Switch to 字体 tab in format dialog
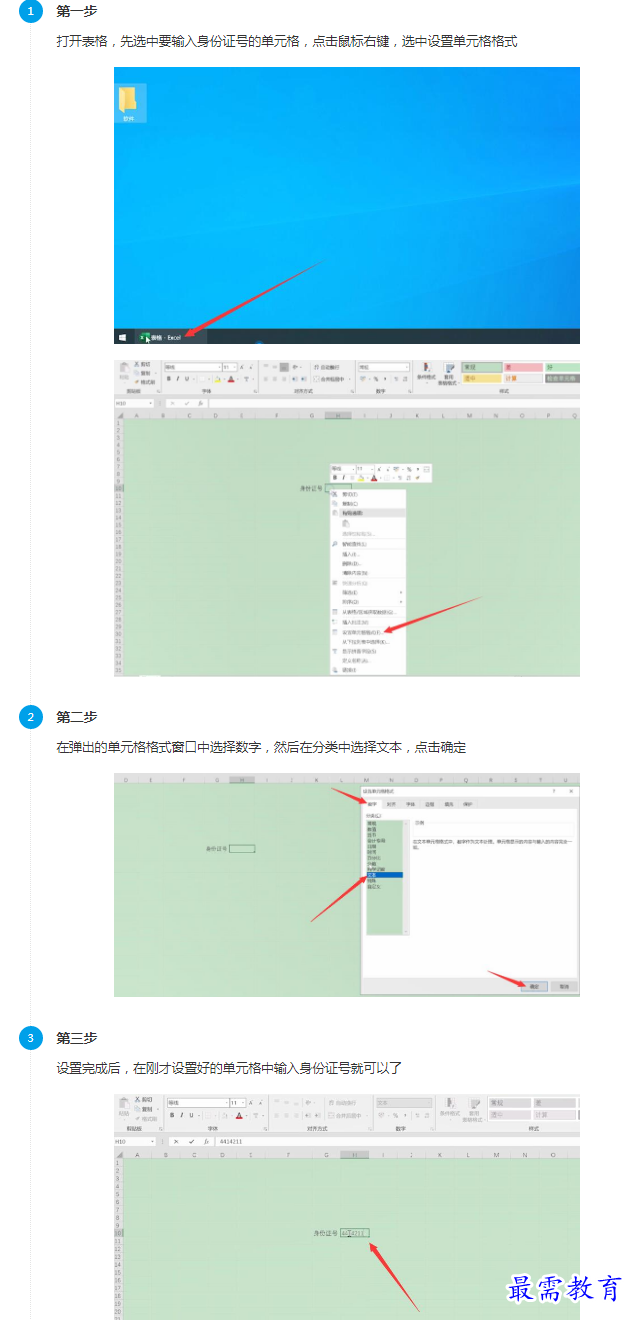The width and height of the screenshot is (630, 1320). 410,804
